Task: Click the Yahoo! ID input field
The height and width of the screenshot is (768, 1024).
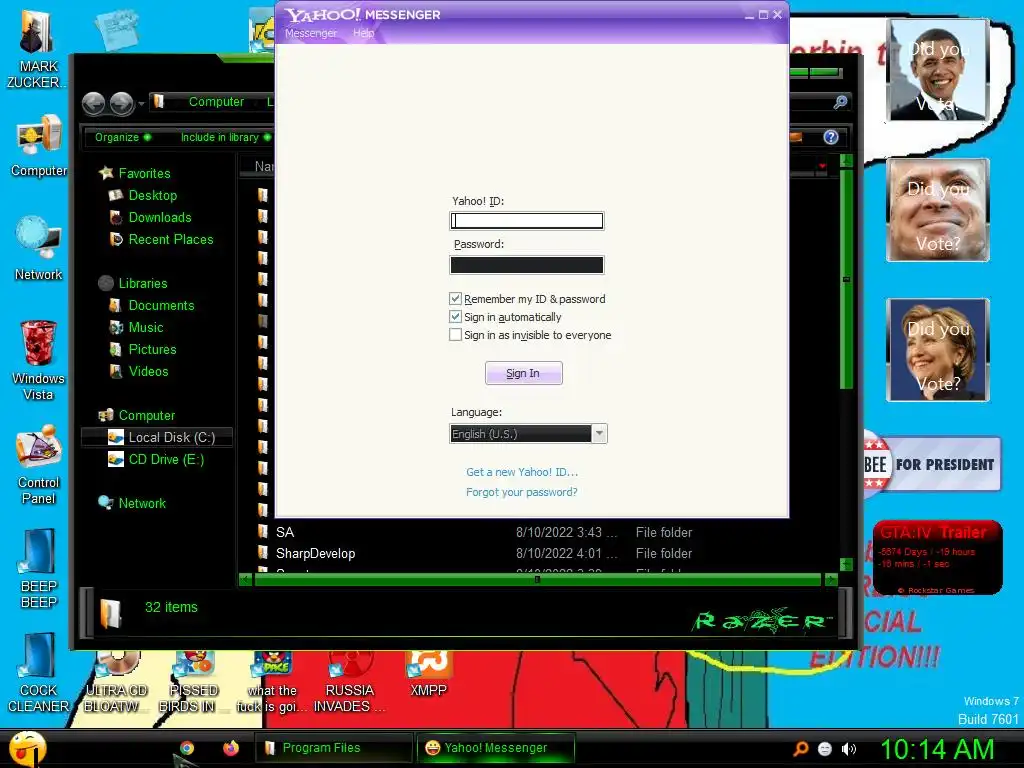Action: [x=527, y=221]
